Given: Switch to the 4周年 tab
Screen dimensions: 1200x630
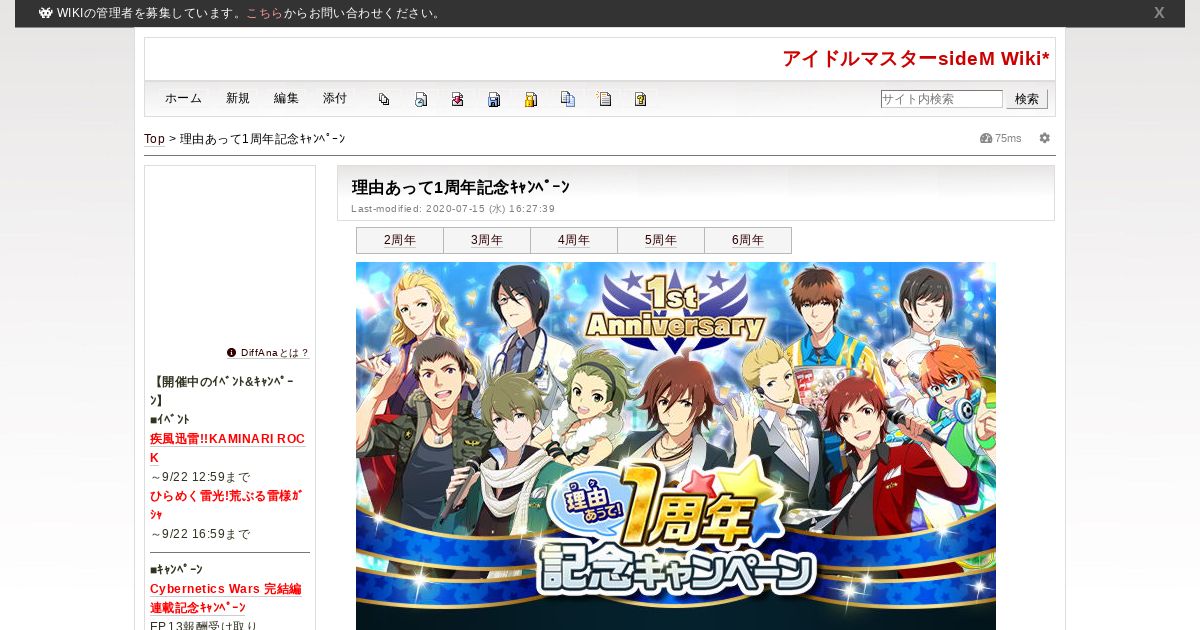Looking at the screenshot, I should [574, 240].
